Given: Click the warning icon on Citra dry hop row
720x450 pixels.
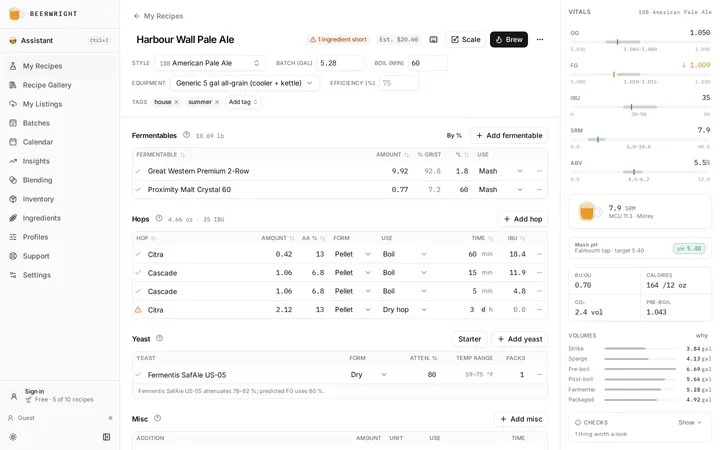Looking at the screenshot, I should click(x=138, y=310).
